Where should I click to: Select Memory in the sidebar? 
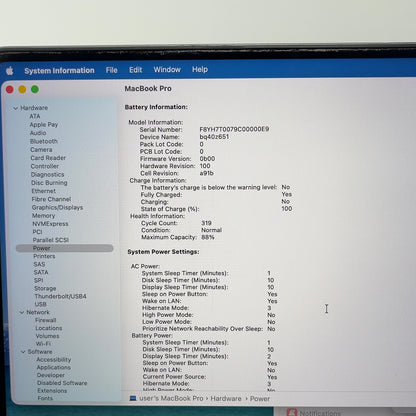(43, 216)
